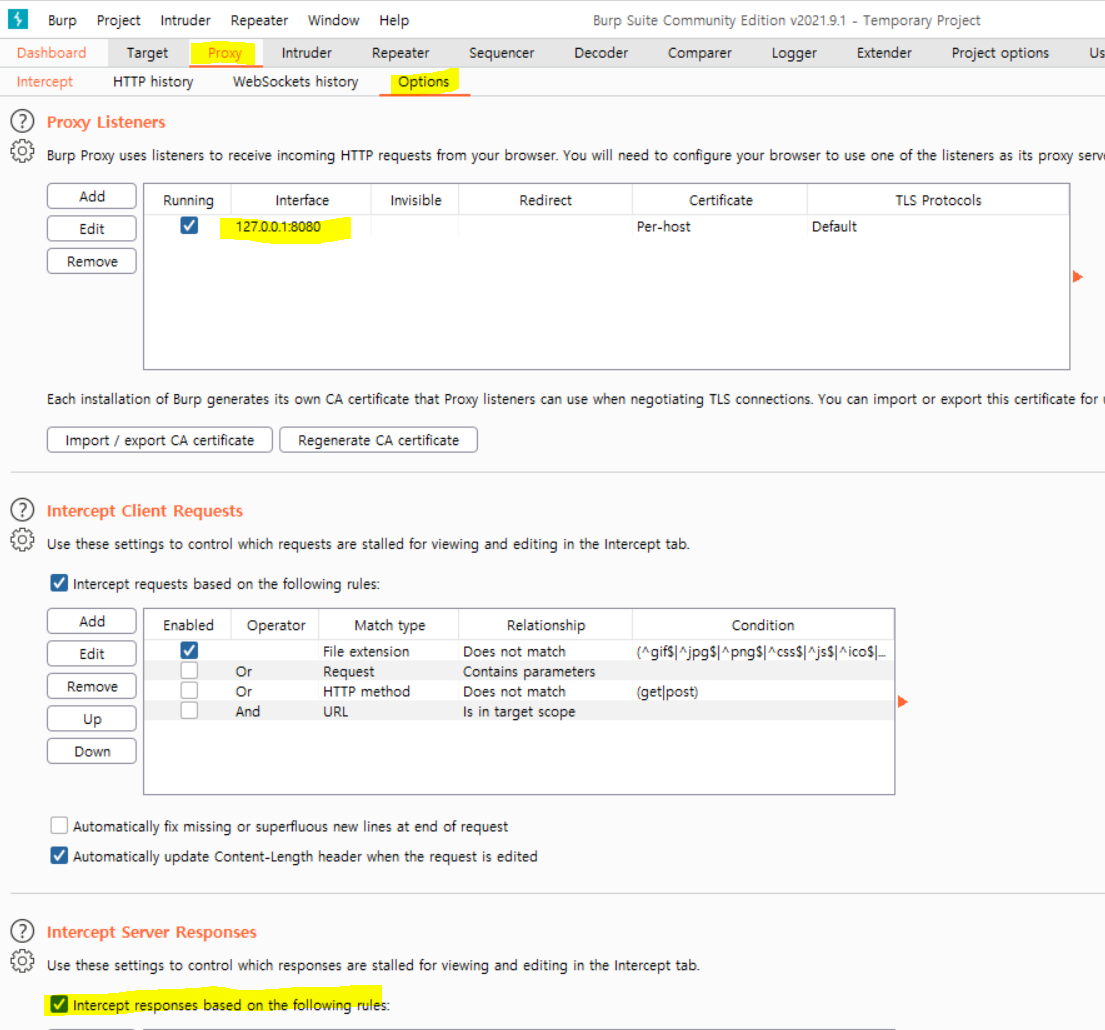
Task: Open the Project menu
Action: point(118,20)
